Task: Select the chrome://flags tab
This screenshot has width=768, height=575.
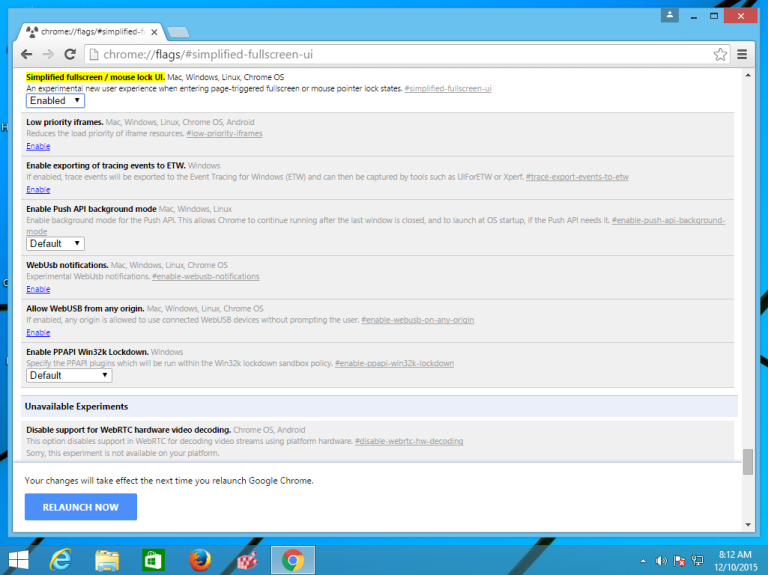Action: point(91,32)
